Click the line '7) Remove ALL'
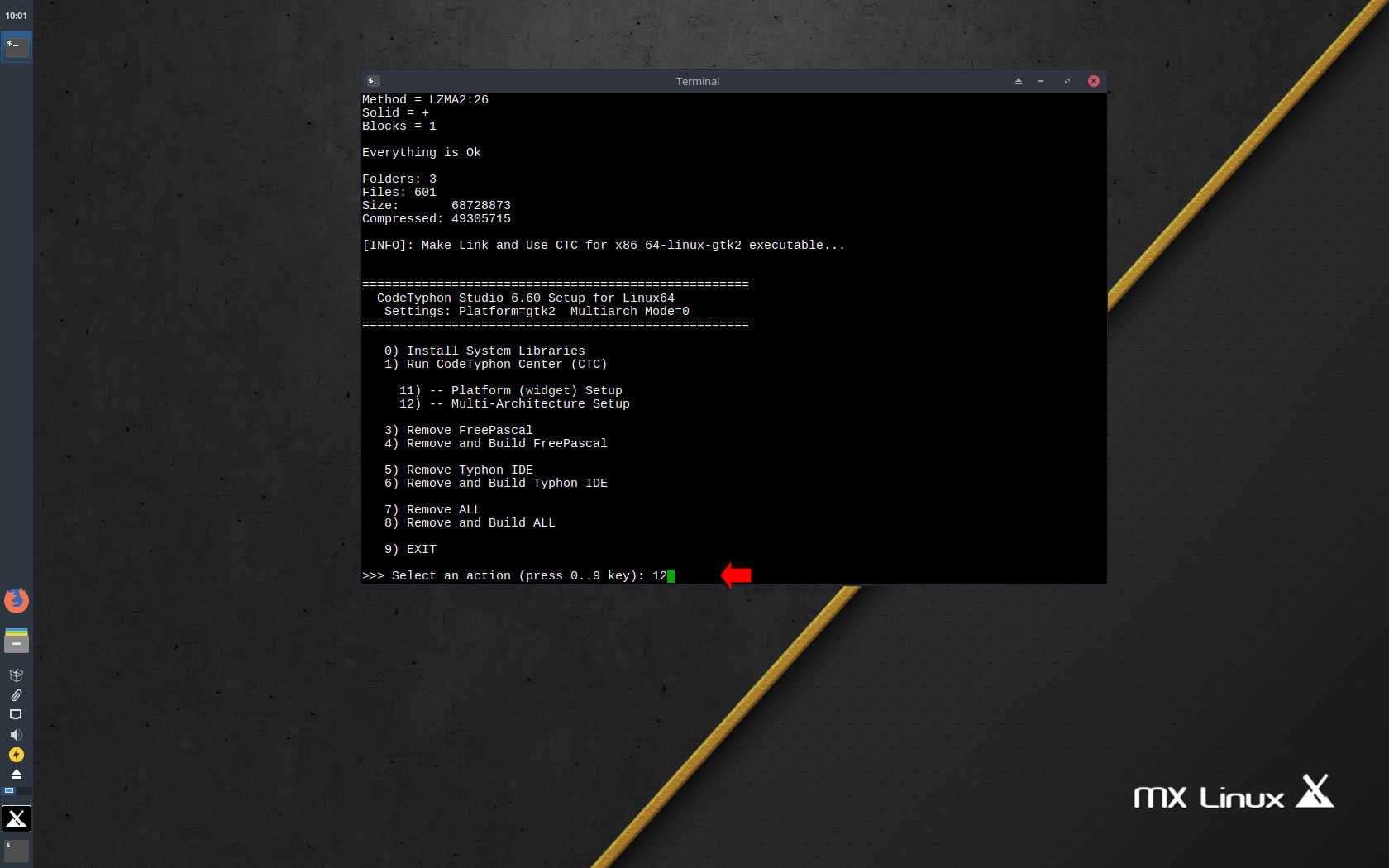Viewport: 1389px width, 868px height. [x=432, y=509]
